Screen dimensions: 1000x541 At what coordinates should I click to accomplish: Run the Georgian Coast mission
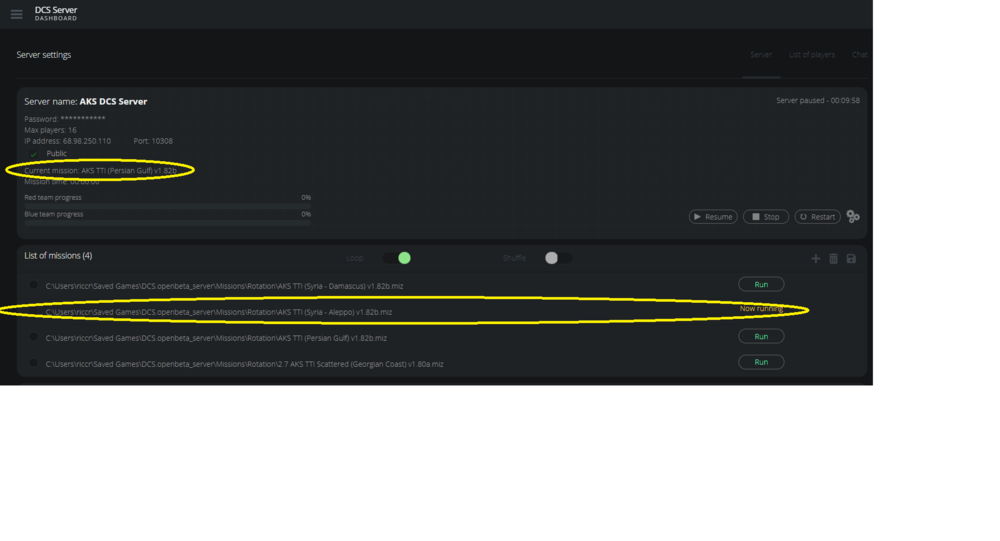761,362
